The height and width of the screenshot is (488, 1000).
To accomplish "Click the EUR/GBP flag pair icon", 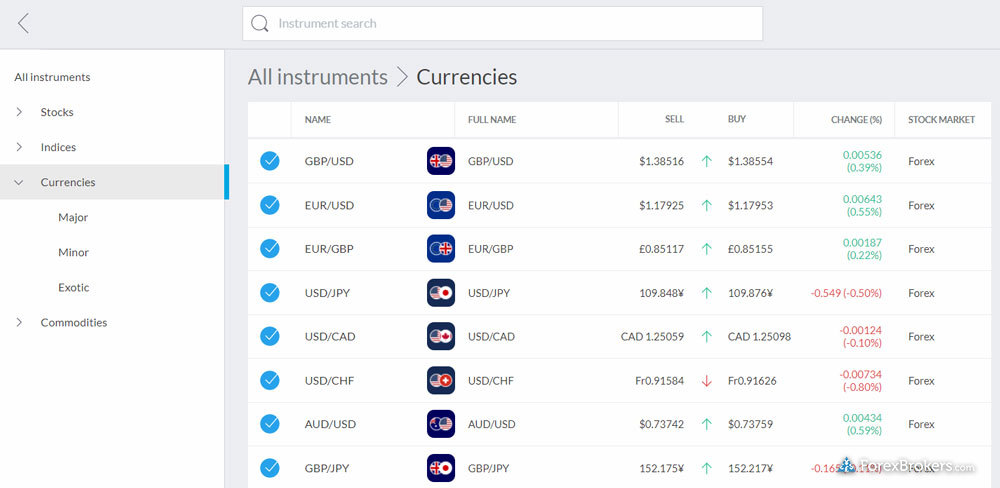I will pyautogui.click(x=440, y=249).
